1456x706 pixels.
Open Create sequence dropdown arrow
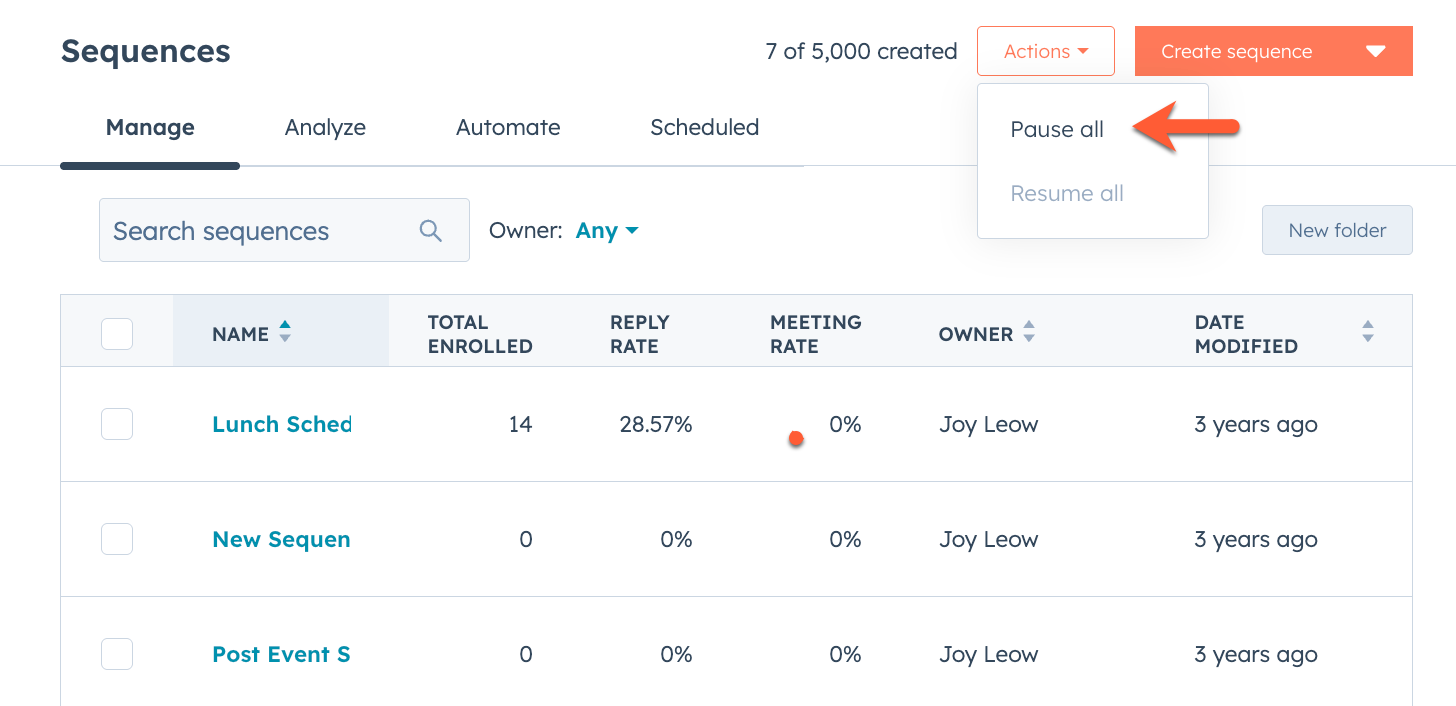point(1376,51)
